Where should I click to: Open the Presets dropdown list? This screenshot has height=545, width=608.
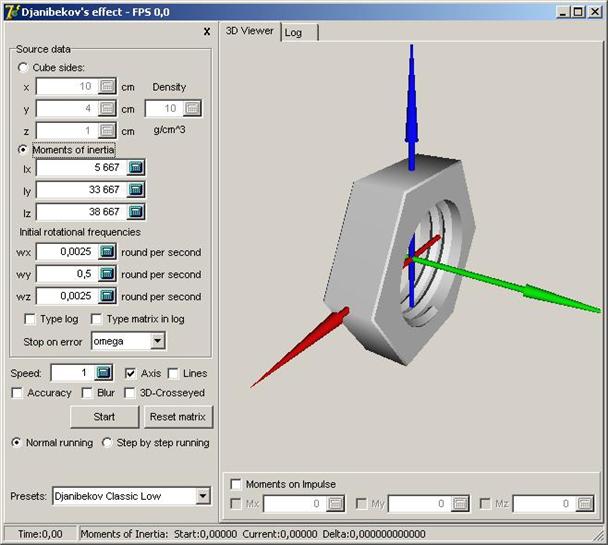tap(203, 496)
